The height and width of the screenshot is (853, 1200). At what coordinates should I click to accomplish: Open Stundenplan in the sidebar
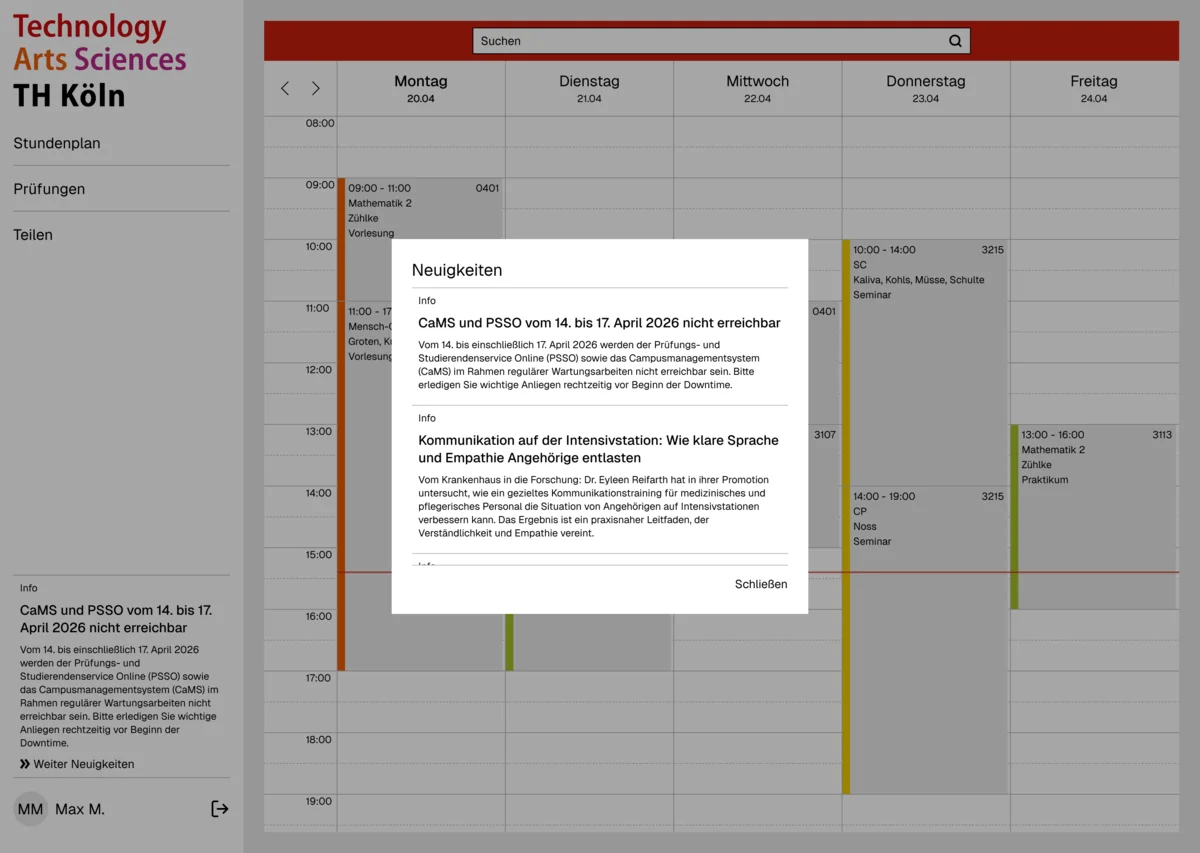[x=57, y=143]
